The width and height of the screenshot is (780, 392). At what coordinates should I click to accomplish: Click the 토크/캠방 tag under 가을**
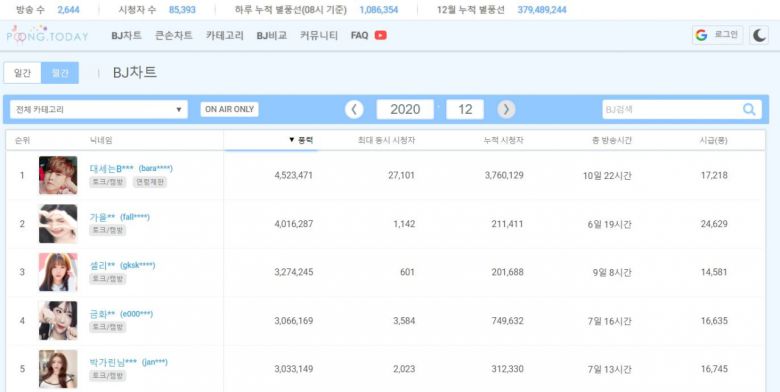[x=107, y=230]
